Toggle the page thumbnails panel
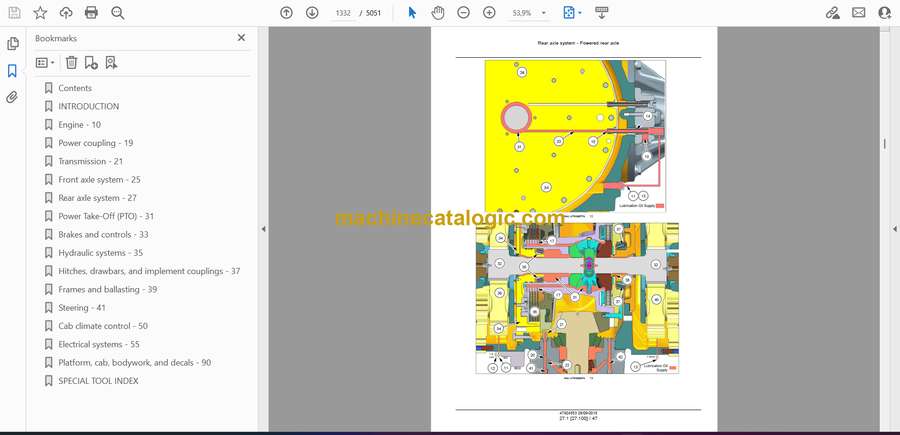The image size is (900, 435). pyautogui.click(x=13, y=44)
